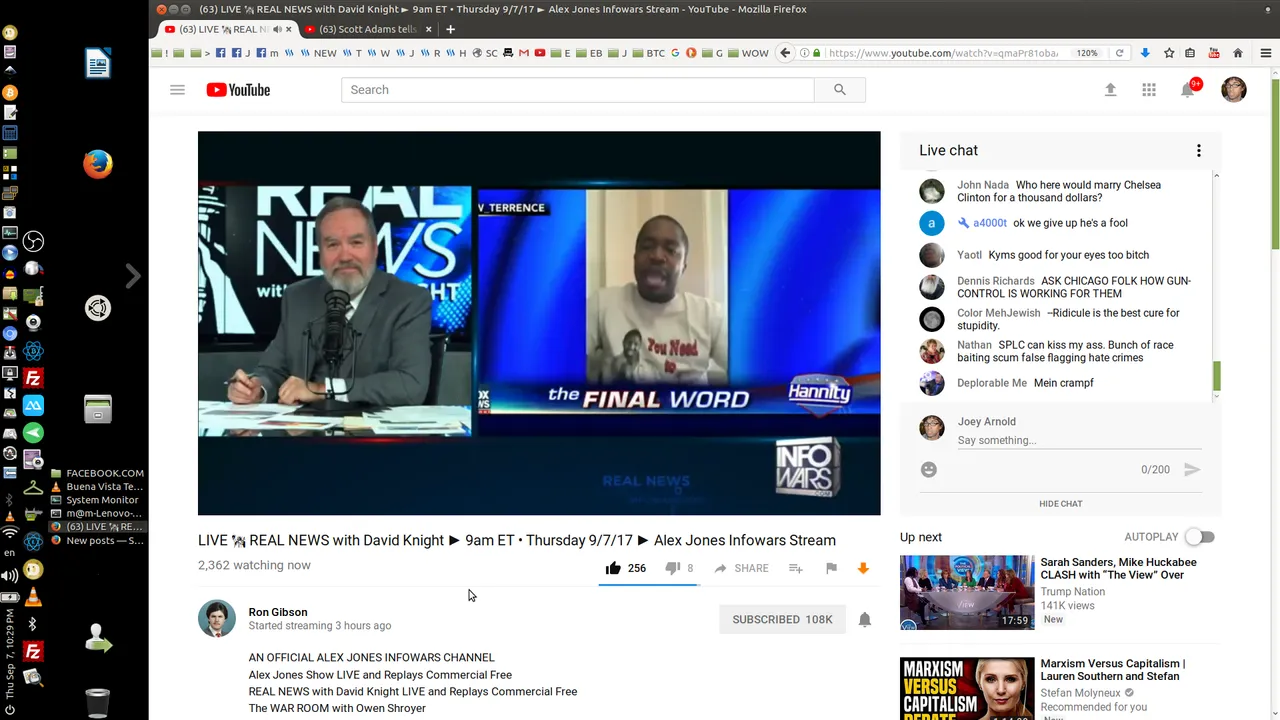Open the file cabinet drawer icon
The height and width of the screenshot is (720, 1280).
(97, 408)
